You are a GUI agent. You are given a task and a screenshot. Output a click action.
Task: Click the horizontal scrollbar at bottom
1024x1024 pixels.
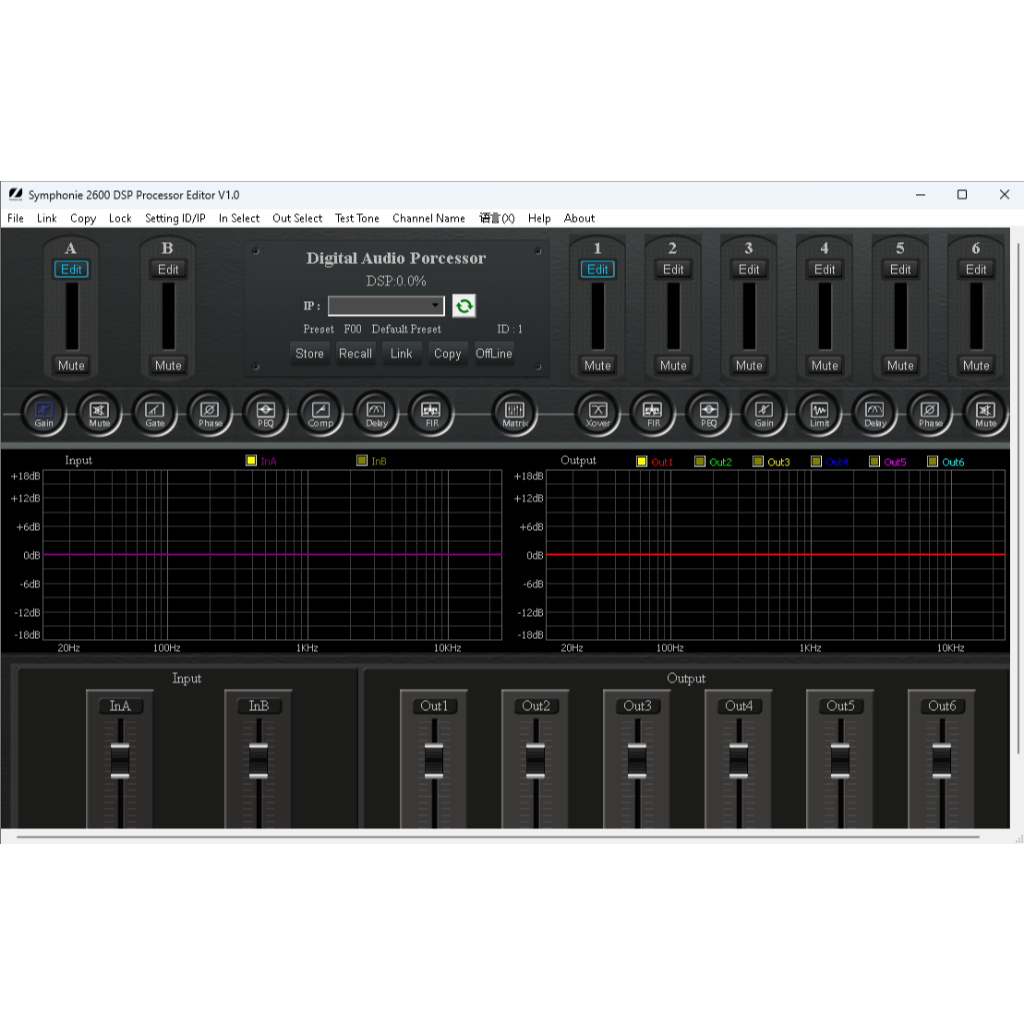pos(497,836)
